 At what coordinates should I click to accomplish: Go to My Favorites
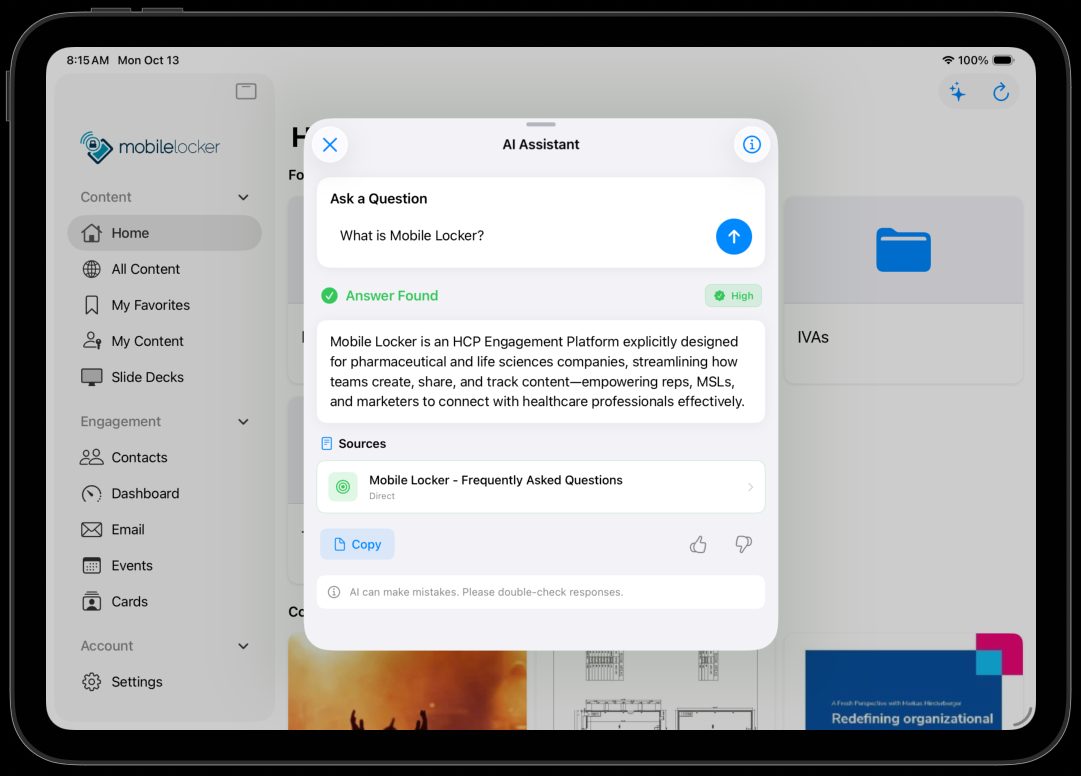coord(150,305)
